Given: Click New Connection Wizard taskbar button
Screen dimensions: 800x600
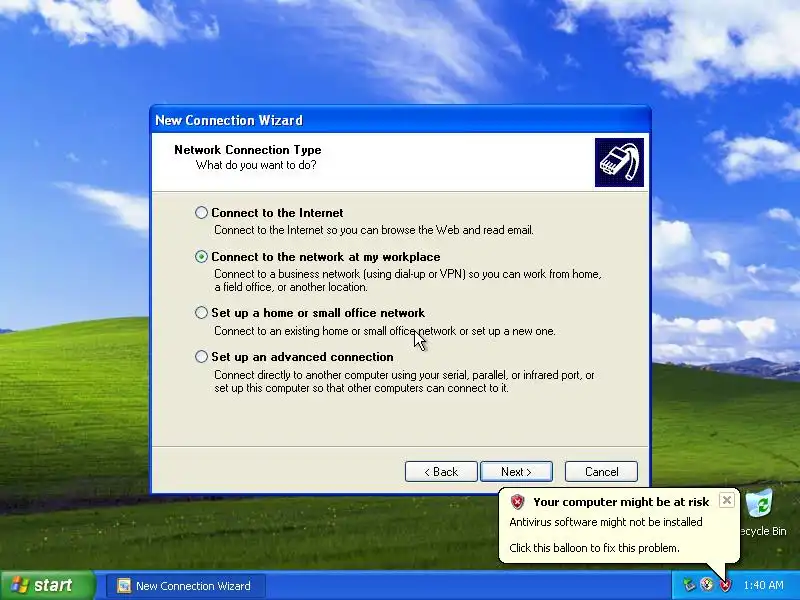Looking at the screenshot, I should coord(186,585).
